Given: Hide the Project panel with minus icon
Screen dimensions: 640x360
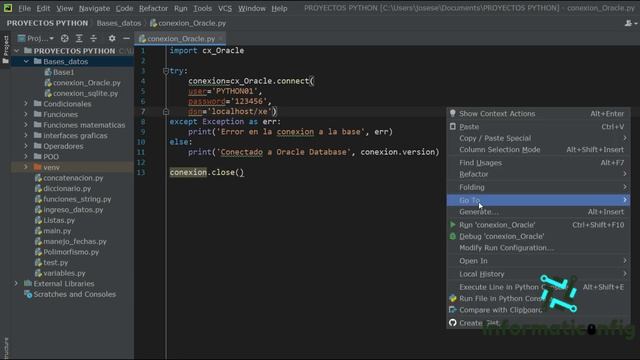Looking at the screenshot, I should click(126, 38).
